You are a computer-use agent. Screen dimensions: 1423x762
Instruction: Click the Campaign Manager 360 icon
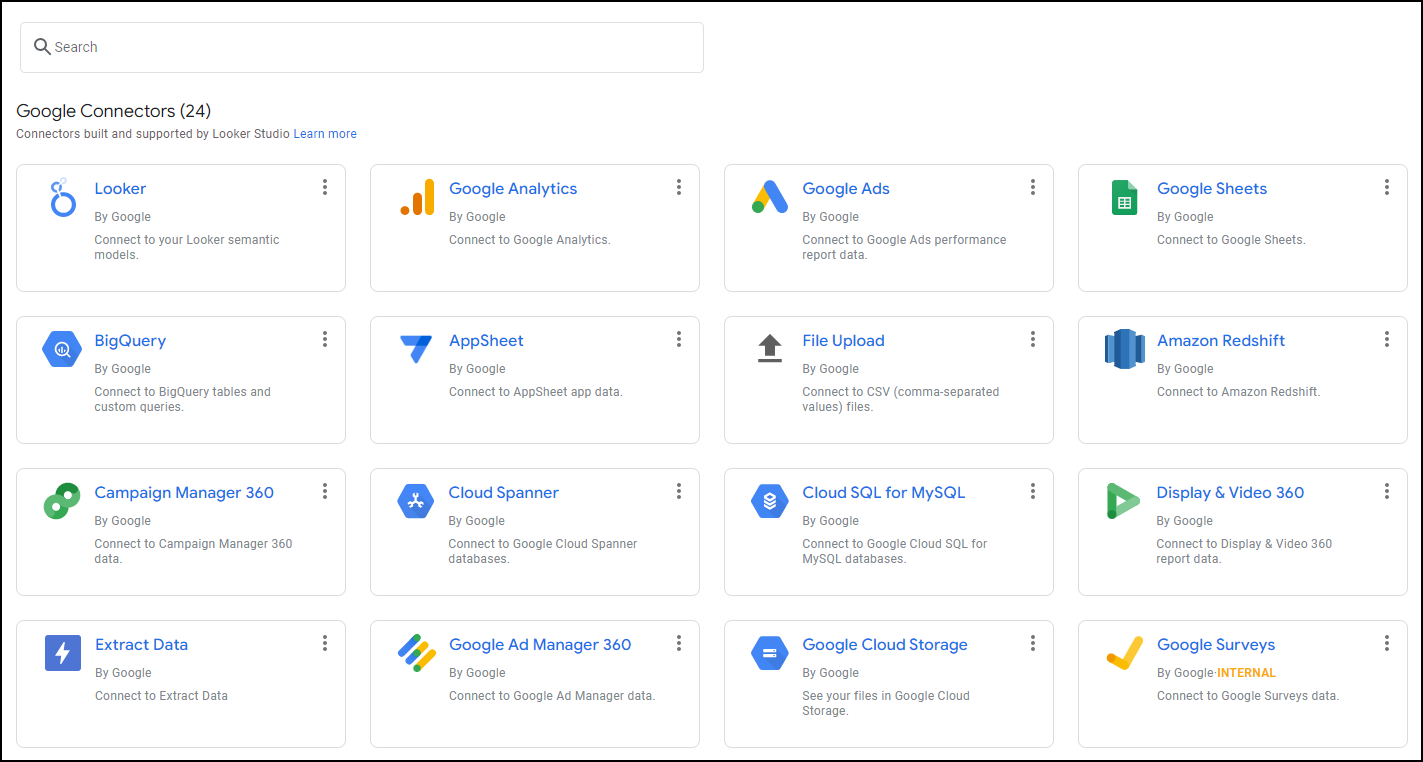click(x=62, y=501)
